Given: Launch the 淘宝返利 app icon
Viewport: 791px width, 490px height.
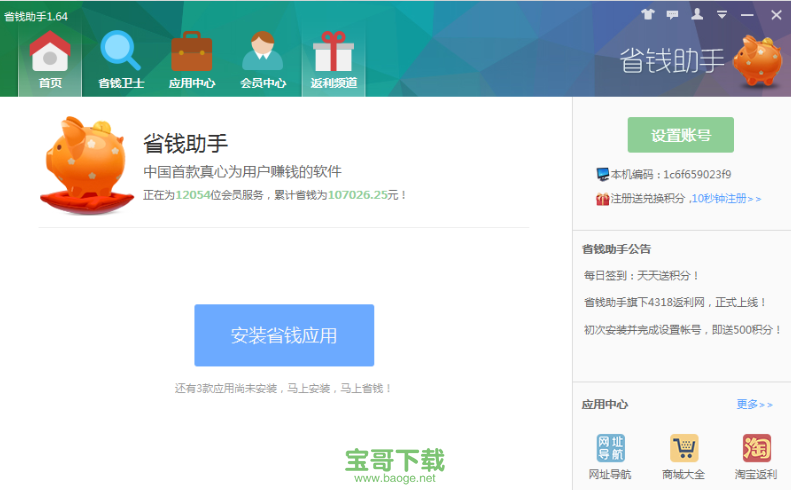Looking at the screenshot, I should pyautogui.click(x=756, y=456).
